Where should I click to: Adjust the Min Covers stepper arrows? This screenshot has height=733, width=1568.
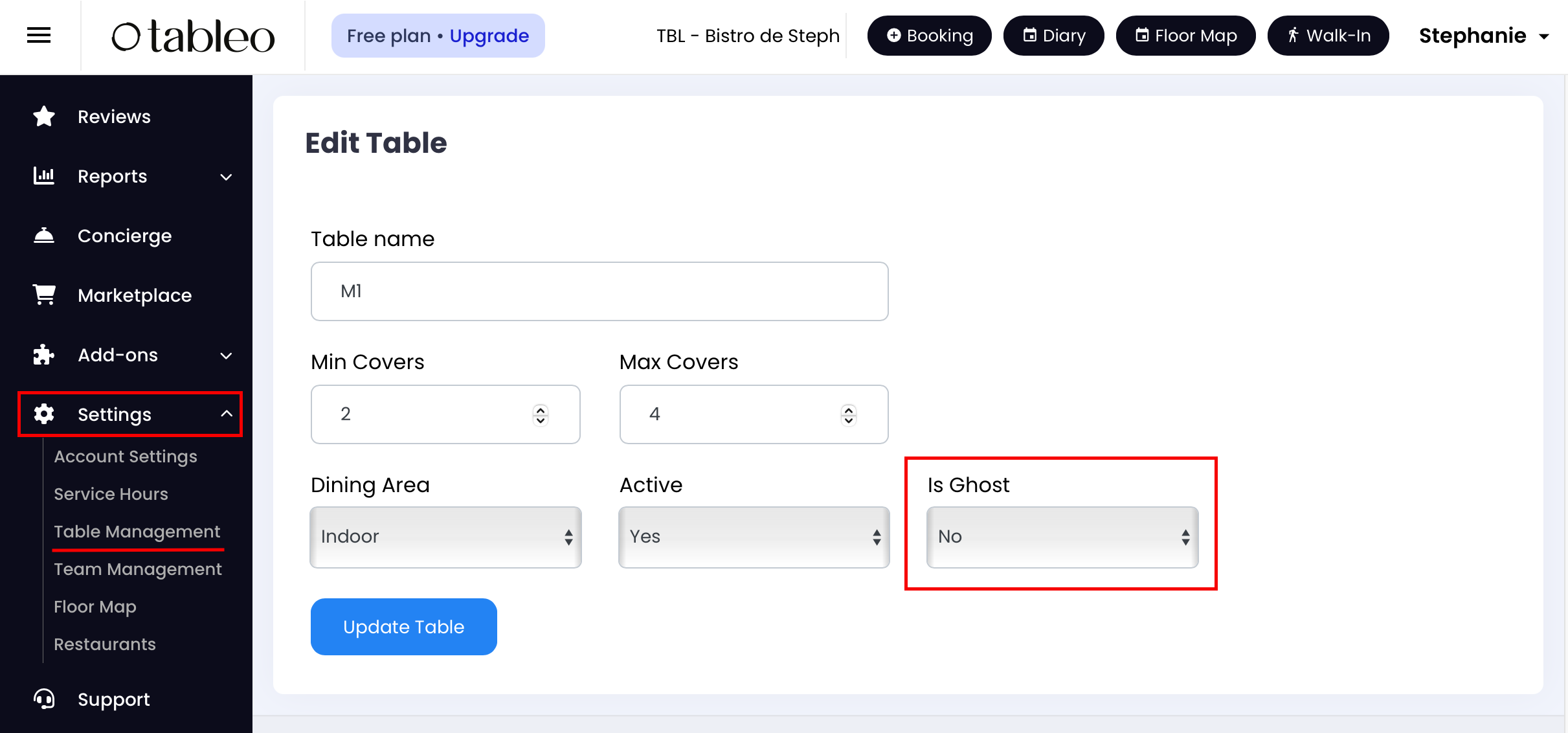click(x=541, y=414)
